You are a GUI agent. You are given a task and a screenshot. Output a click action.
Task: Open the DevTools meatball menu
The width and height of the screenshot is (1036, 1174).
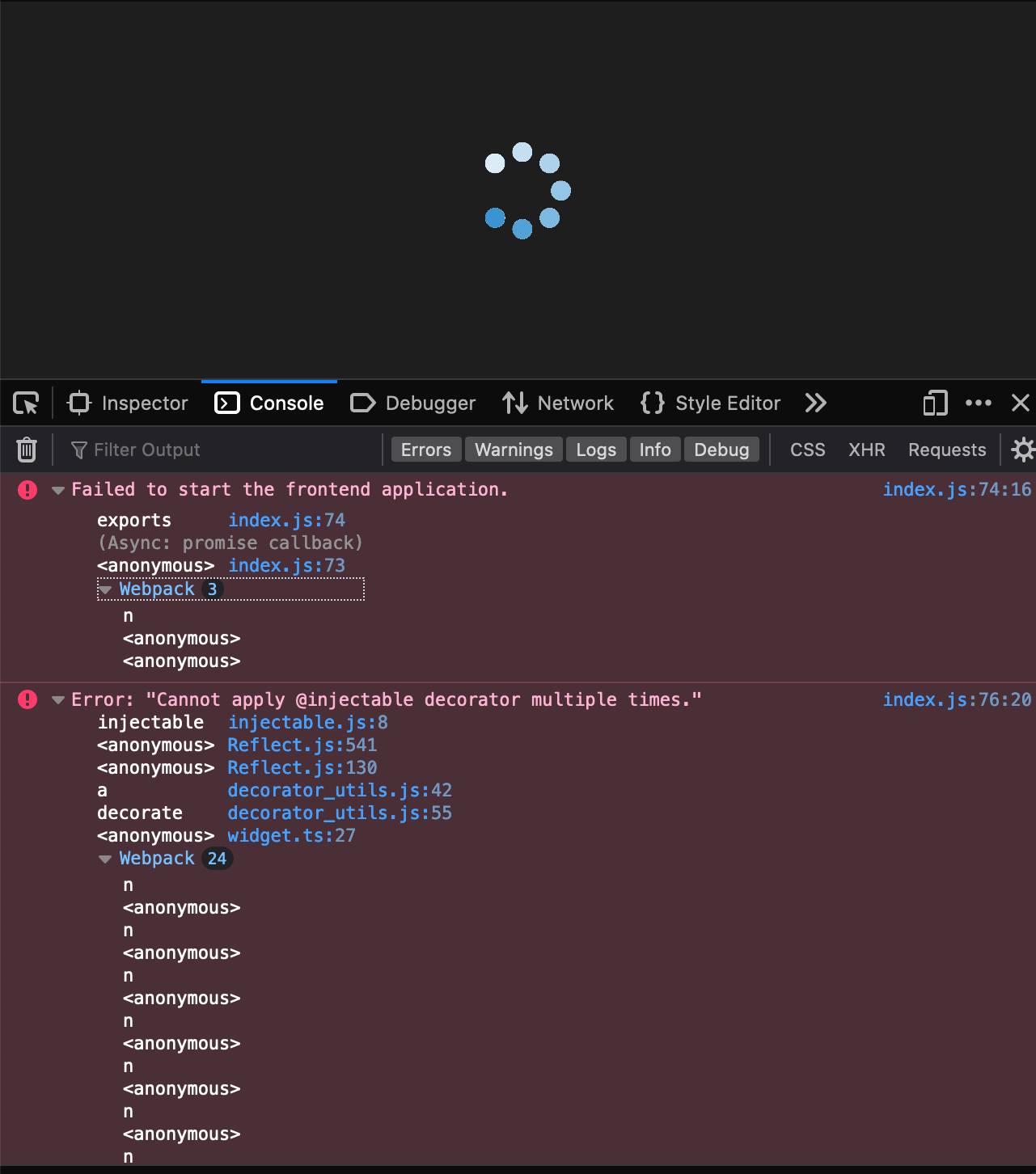pos(979,403)
